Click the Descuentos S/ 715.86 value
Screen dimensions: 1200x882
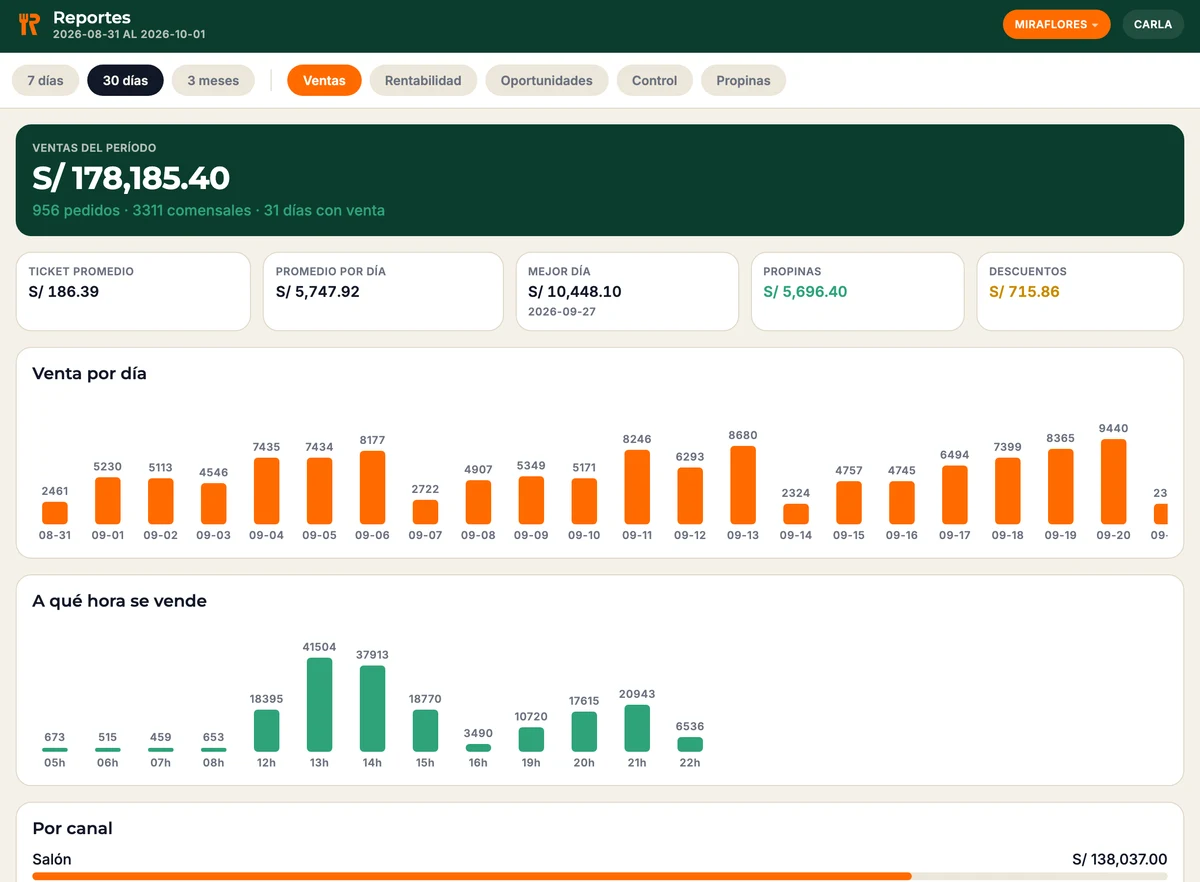tap(1024, 292)
